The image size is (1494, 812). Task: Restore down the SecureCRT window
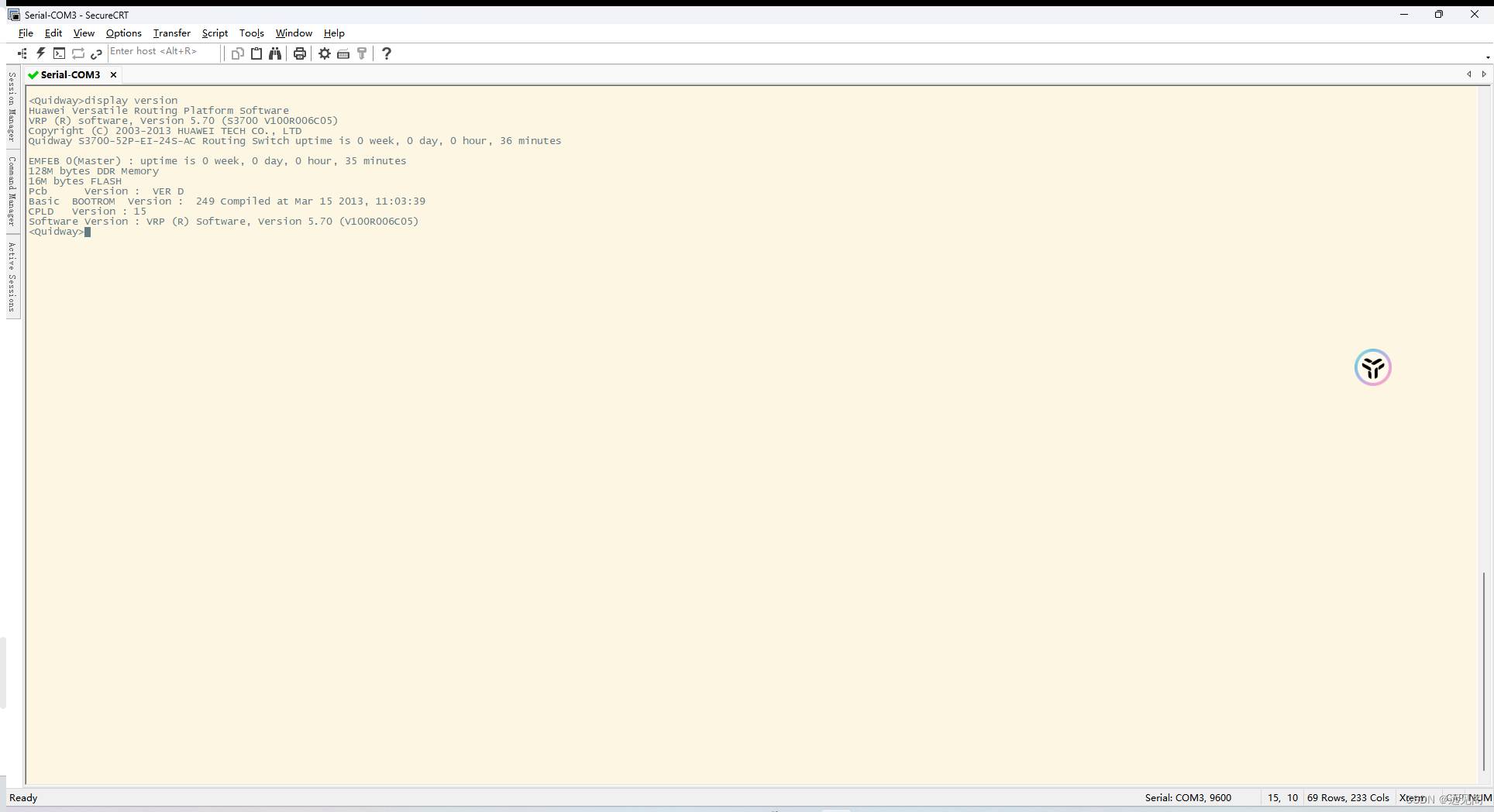point(1439,15)
